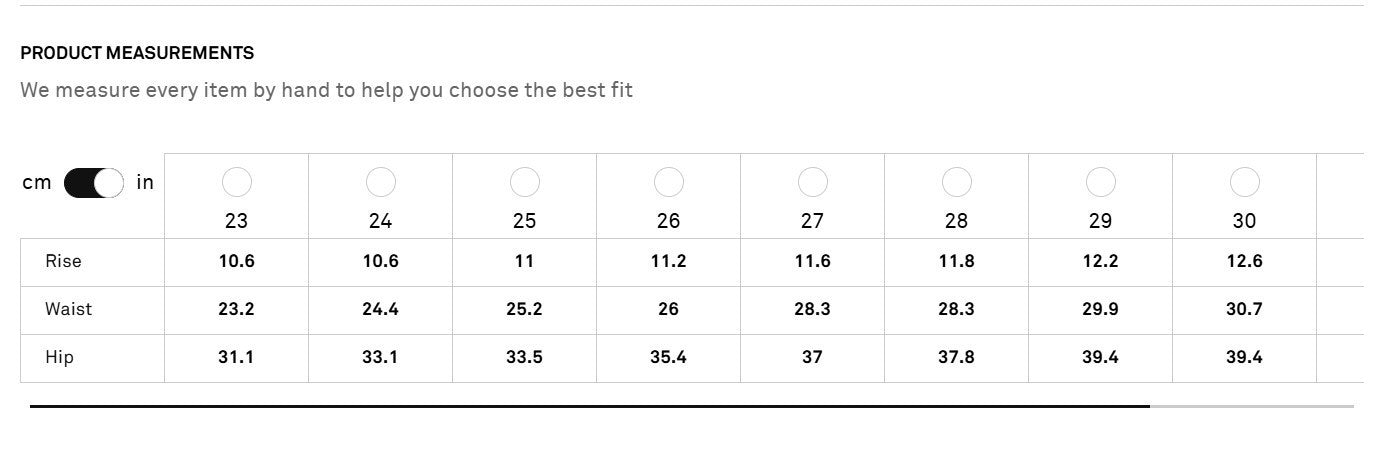The image size is (1380, 472).
Task: Pick the size 29 radio button
Action: pos(1101,182)
